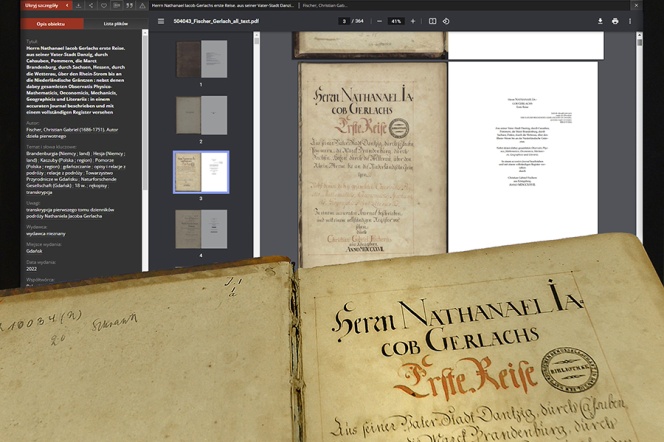Screen dimensions: 664x442
Task: Select page 2 thumbnail in sidebar
Action: pyautogui.click(x=200, y=113)
